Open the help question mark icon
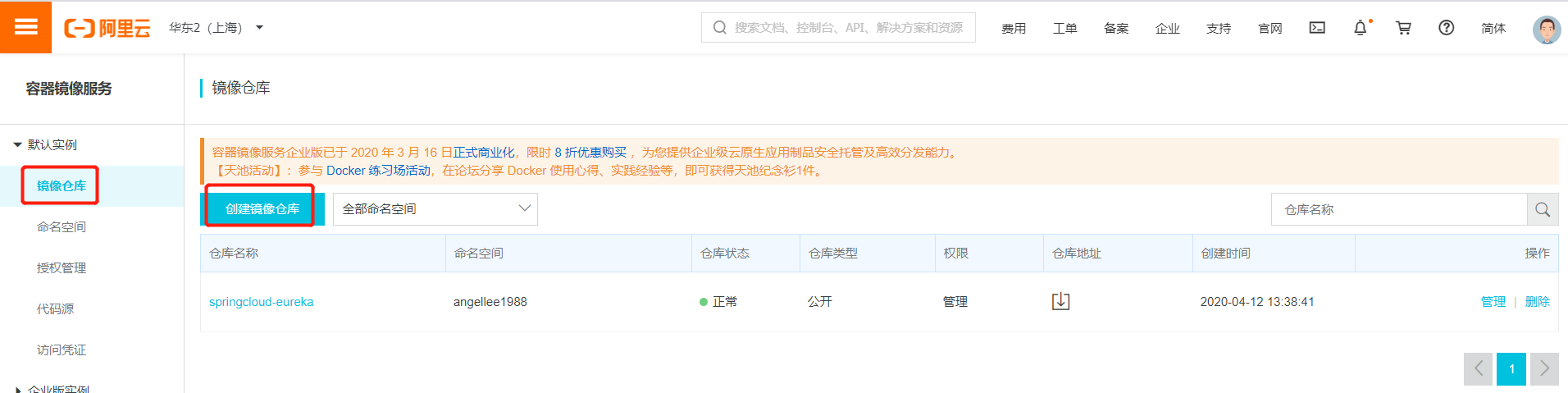This screenshot has width=1568, height=393. coord(1447,28)
